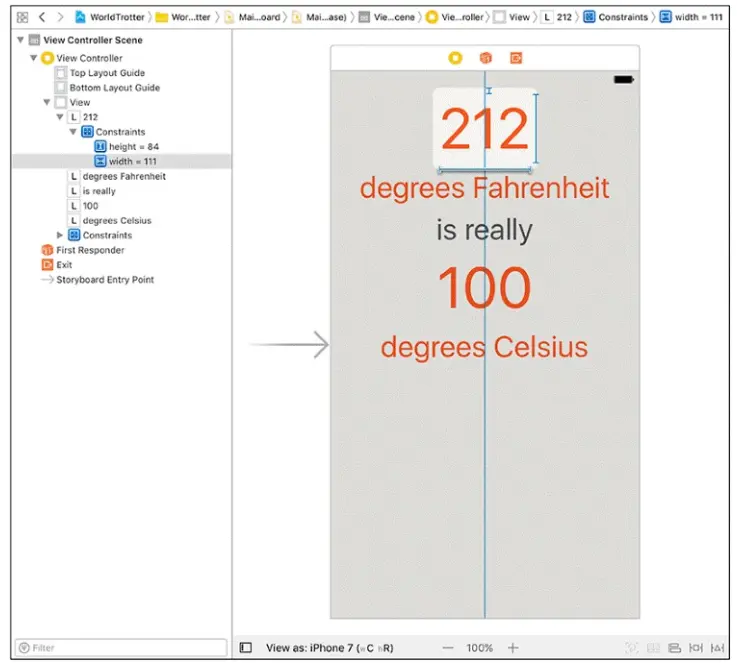Viewport: 737px width, 663px height.
Task: Open Resolve Auto Layout Issues menu
Action: (717, 648)
